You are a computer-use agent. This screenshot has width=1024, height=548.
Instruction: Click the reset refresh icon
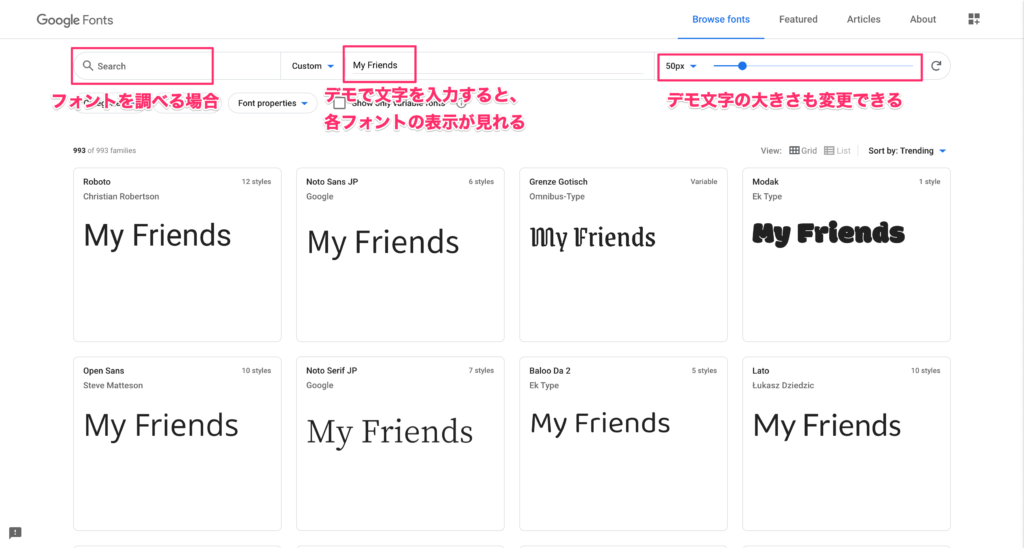click(x=936, y=66)
